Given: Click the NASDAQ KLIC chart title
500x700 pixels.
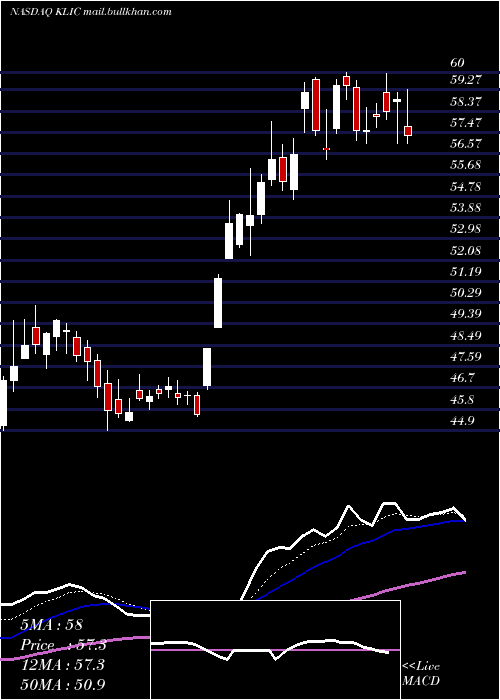Looking at the screenshot, I should click(91, 12).
